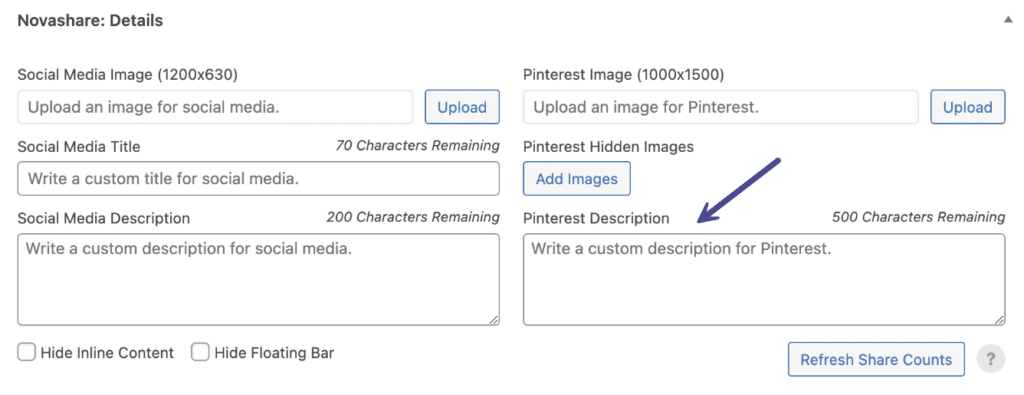Click the Social Media Title label
1024x395 pixels.
point(79,147)
